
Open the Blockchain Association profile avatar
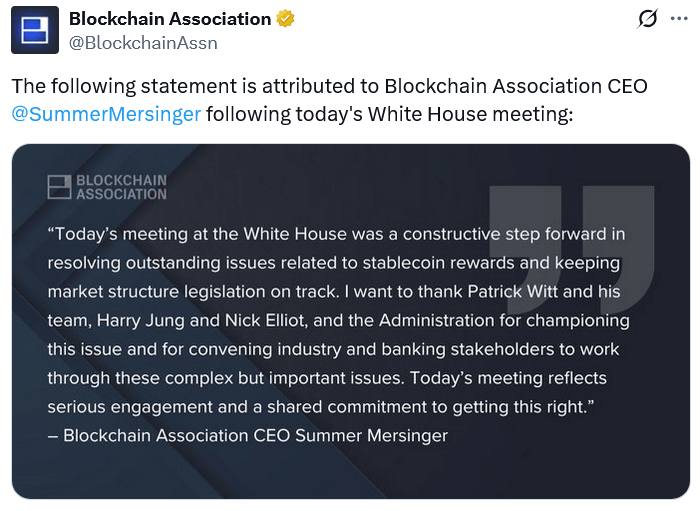pyautogui.click(x=34, y=30)
